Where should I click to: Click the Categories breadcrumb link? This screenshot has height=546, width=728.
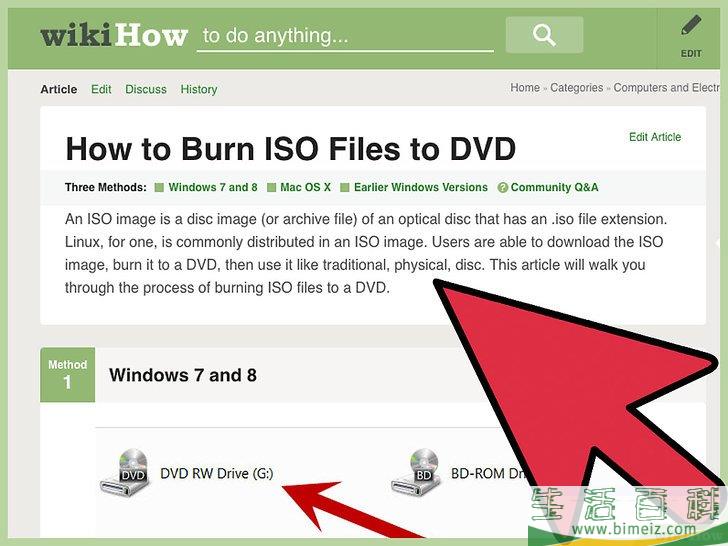577,88
